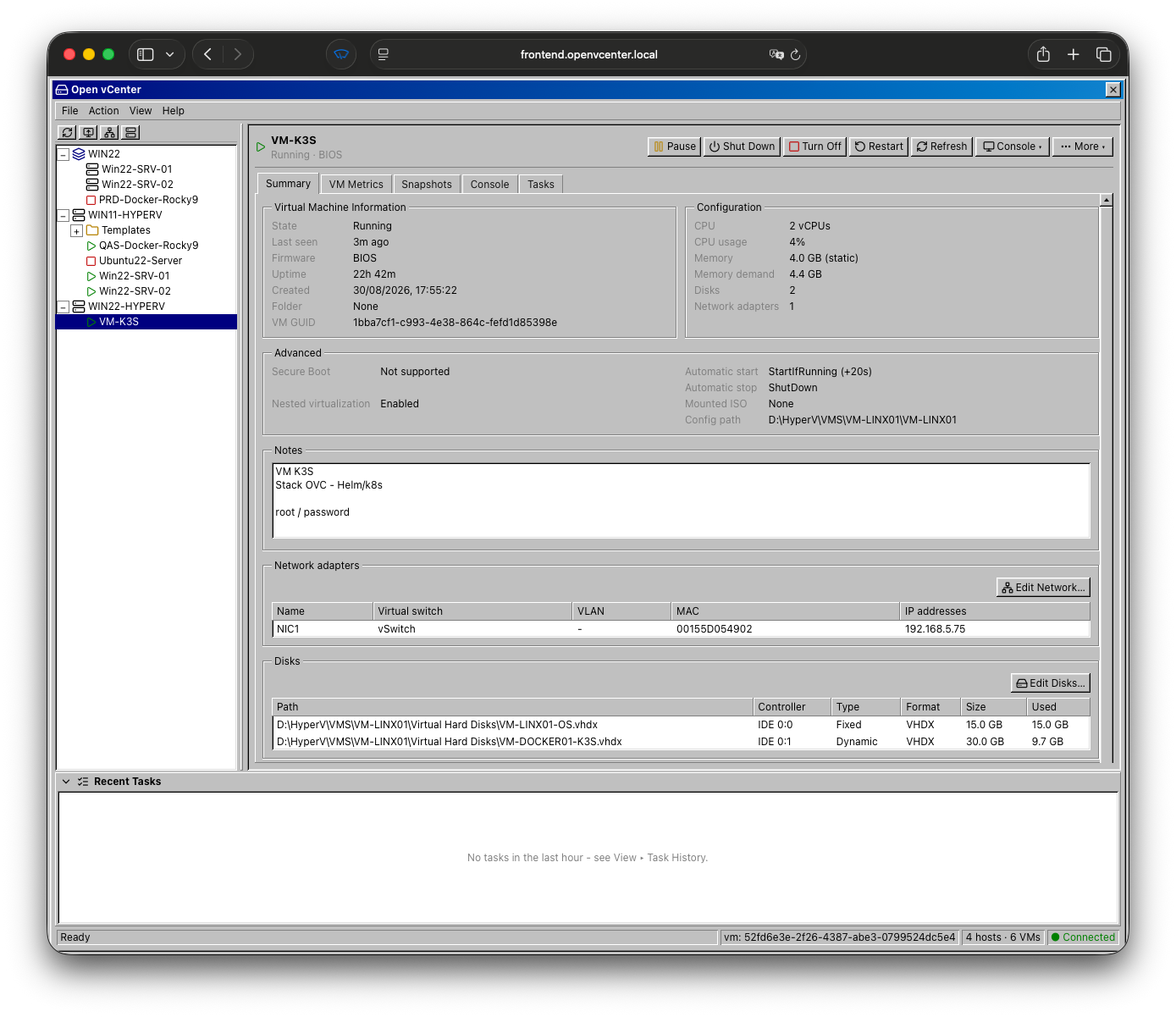The image size is (1176, 1017).
Task: Open the File menu
Action: tap(70, 111)
